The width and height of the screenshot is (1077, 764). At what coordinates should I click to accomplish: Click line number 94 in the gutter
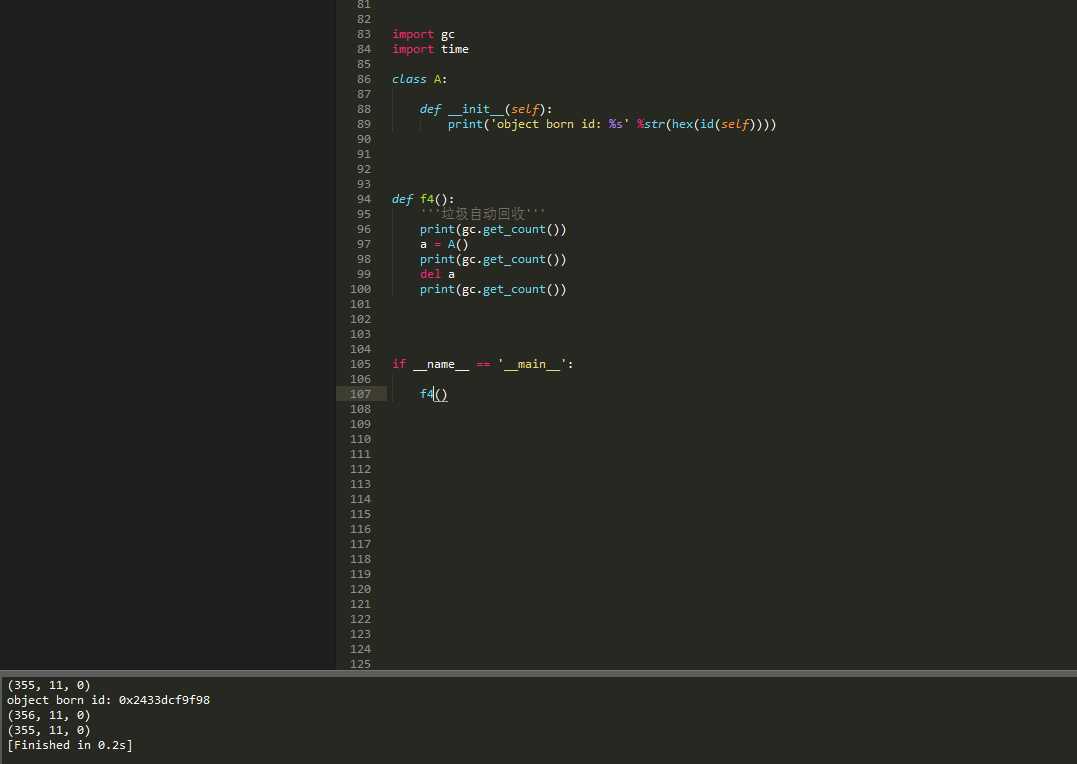coord(363,199)
